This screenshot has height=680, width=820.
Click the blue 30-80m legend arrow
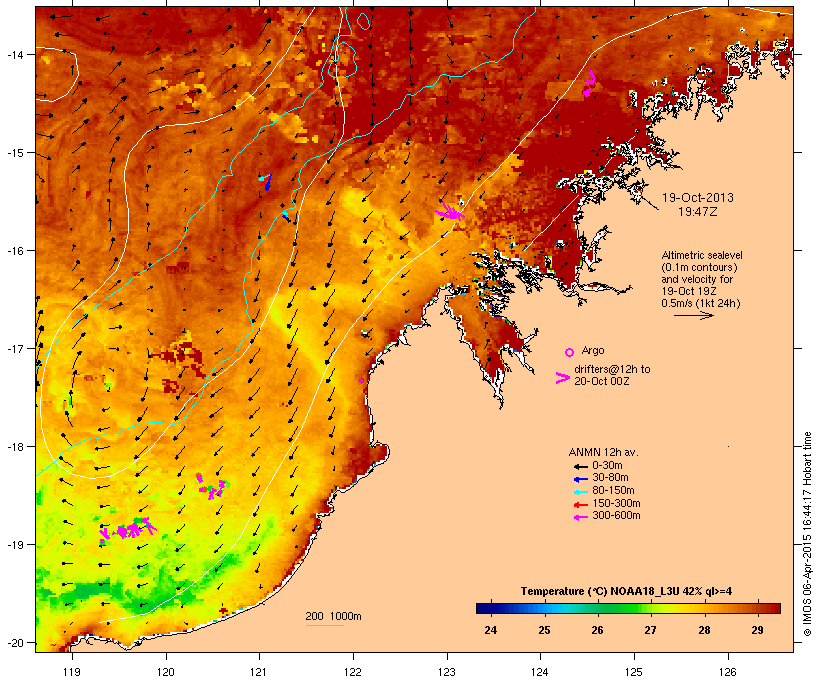tap(580, 479)
